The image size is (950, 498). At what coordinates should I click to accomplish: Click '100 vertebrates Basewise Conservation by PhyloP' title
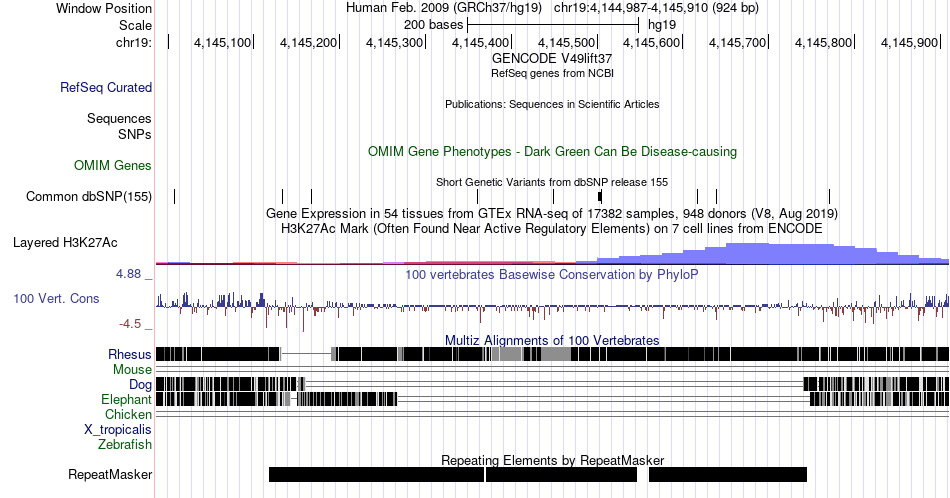click(x=552, y=274)
